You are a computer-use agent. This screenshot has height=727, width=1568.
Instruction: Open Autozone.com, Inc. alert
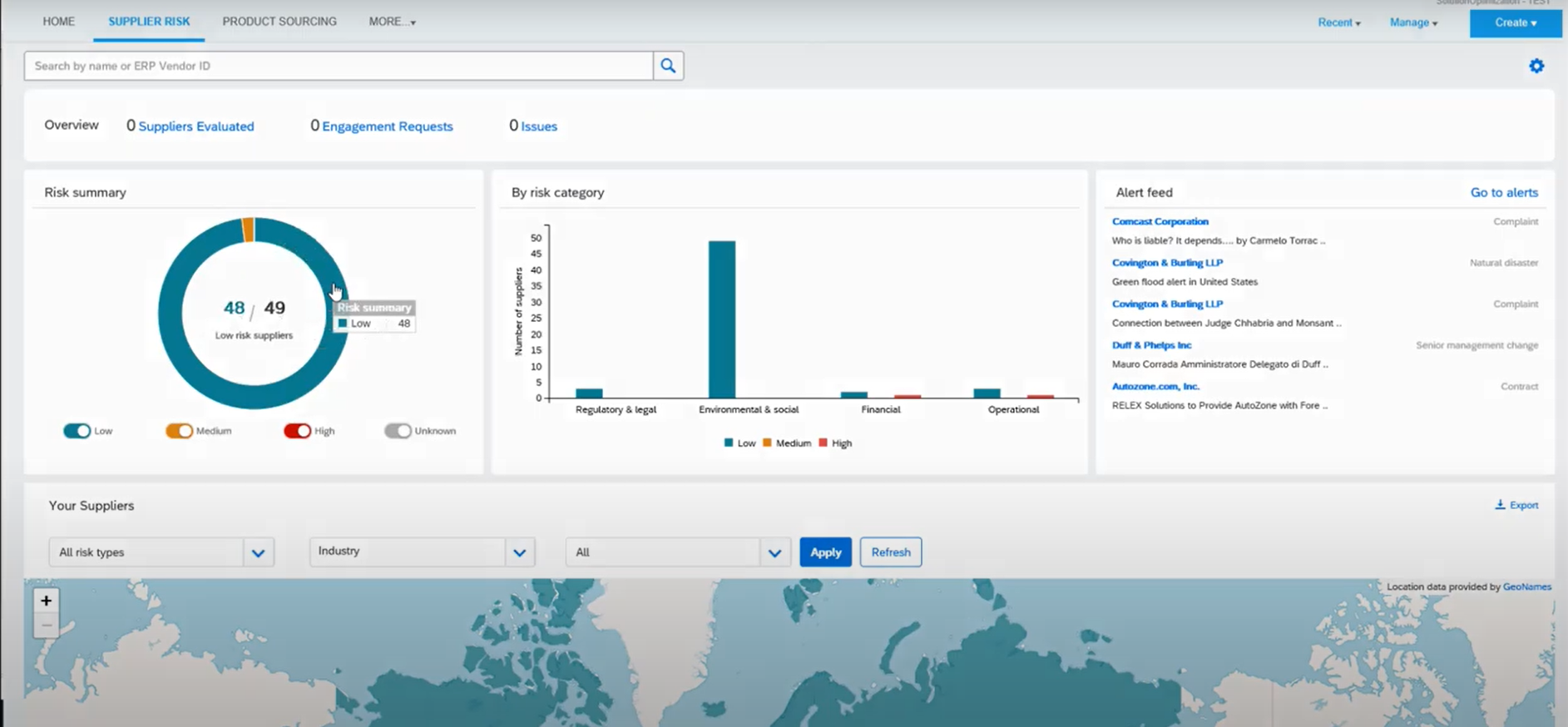pyautogui.click(x=1155, y=387)
